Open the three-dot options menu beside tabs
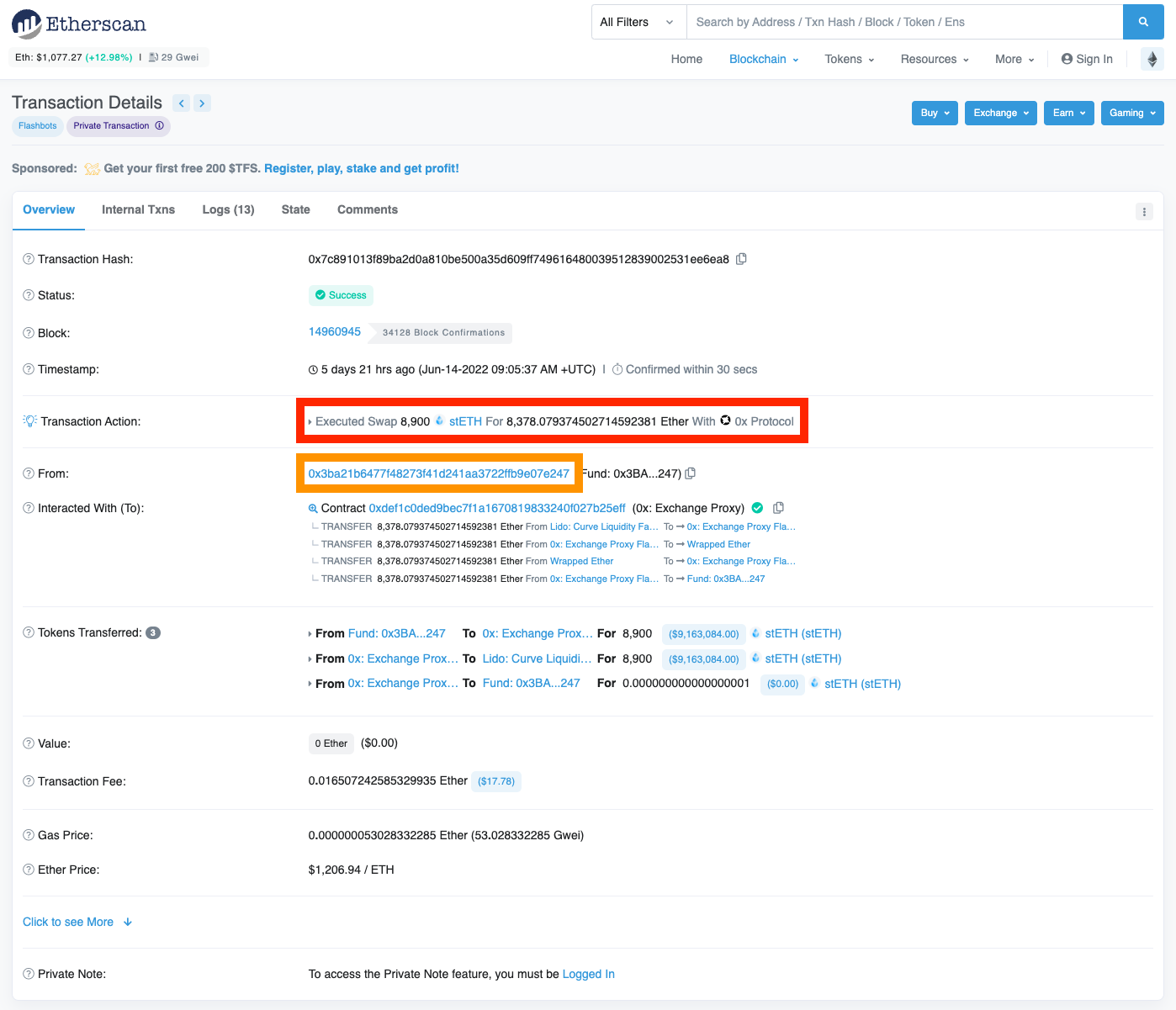 [1144, 211]
